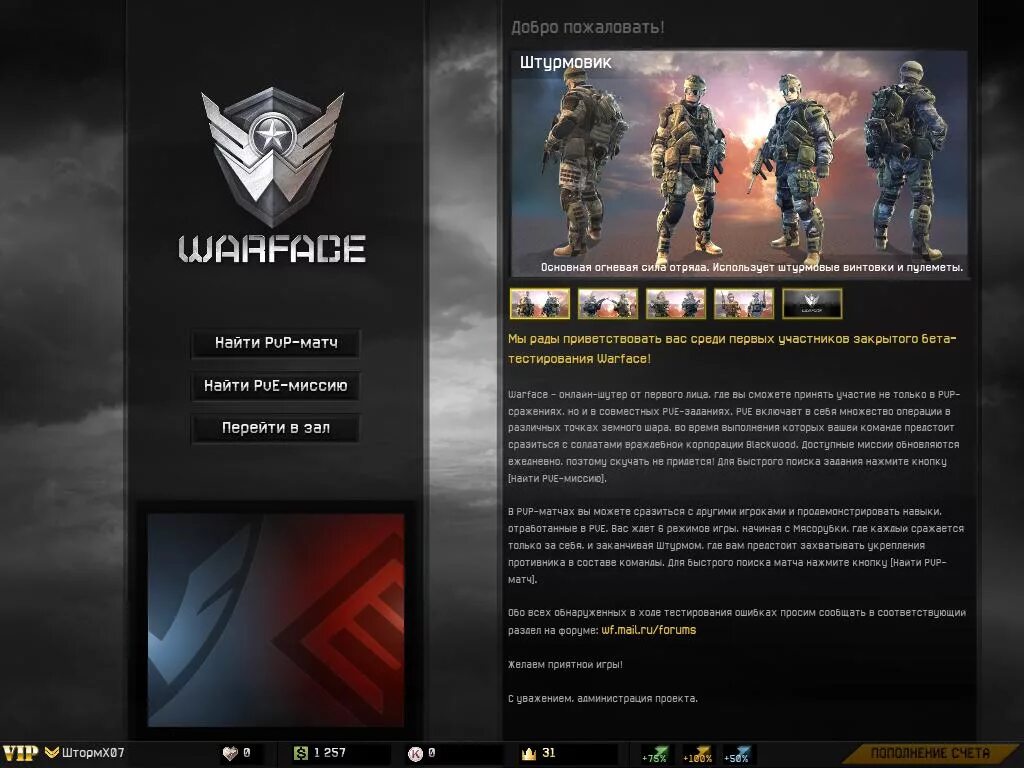Select the fourth class slideshow thumbnail
Screen dimensions: 1024x768
click(744, 304)
